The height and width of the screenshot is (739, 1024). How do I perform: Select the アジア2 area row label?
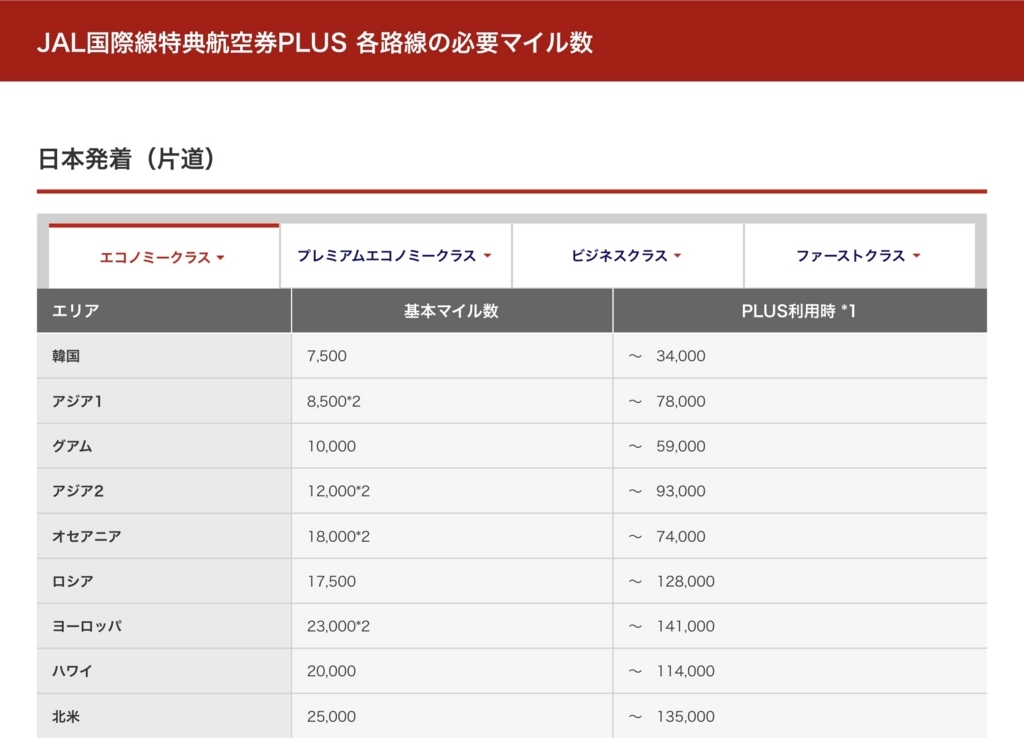pyautogui.click(x=78, y=491)
